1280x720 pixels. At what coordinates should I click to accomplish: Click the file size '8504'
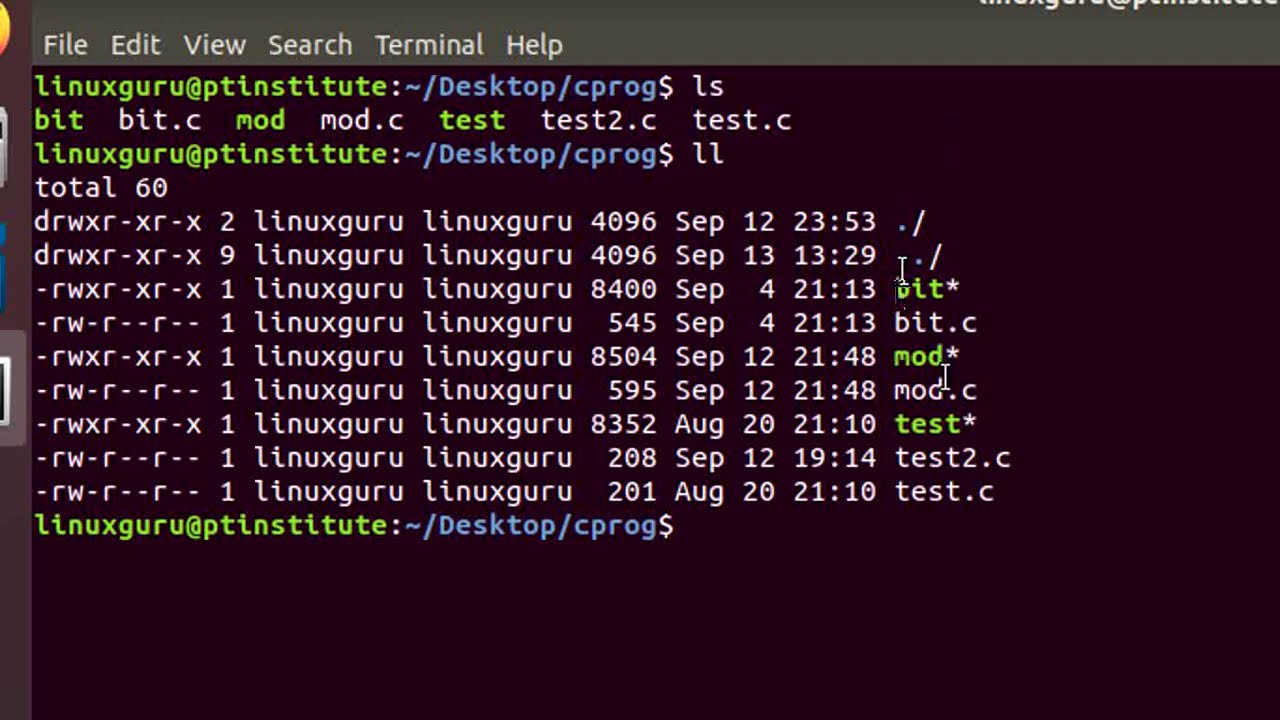(x=624, y=357)
